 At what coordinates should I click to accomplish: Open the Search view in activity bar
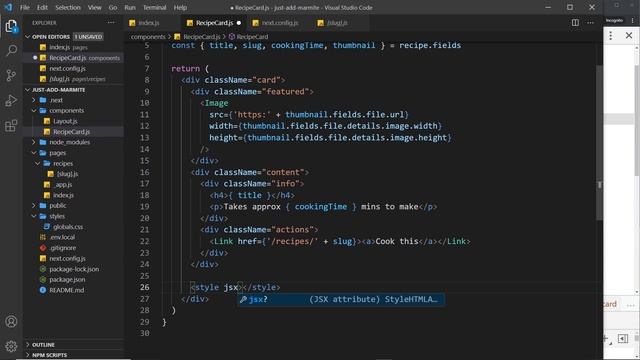11,51
